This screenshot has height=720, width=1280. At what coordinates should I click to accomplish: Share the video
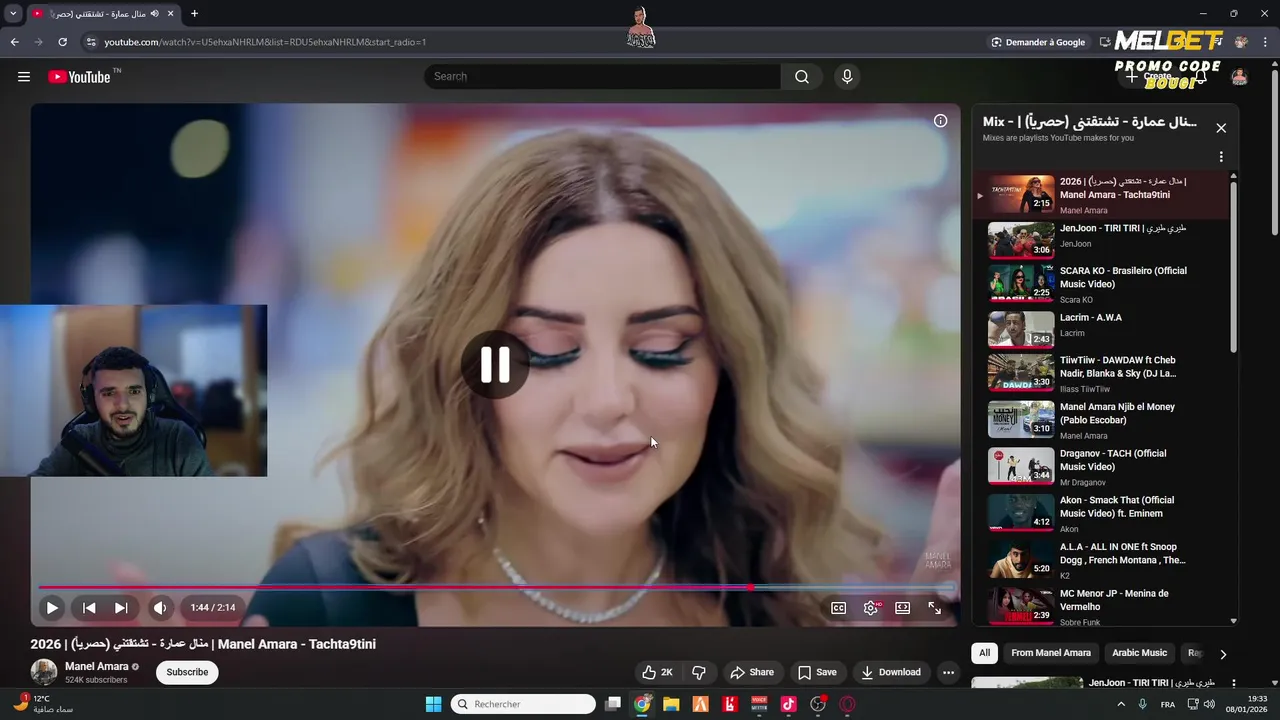click(752, 672)
